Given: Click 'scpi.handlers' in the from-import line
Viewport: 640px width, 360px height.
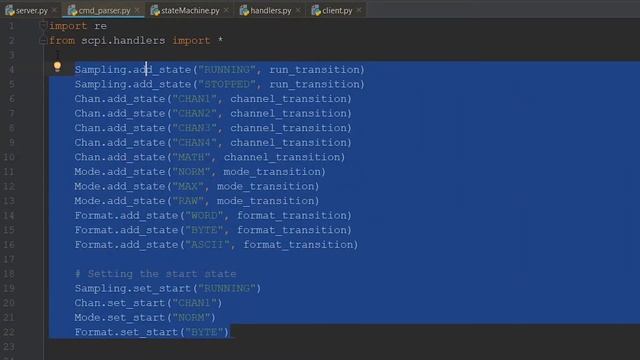Looking at the screenshot, I should 123,41.
